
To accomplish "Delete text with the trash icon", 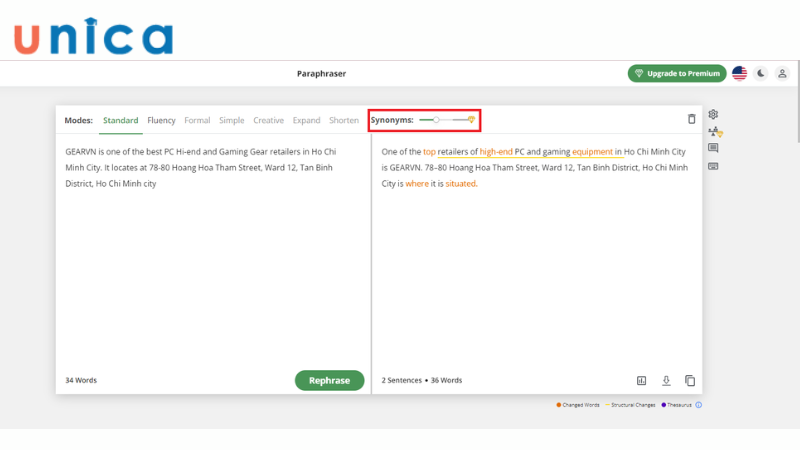I will pos(691,119).
